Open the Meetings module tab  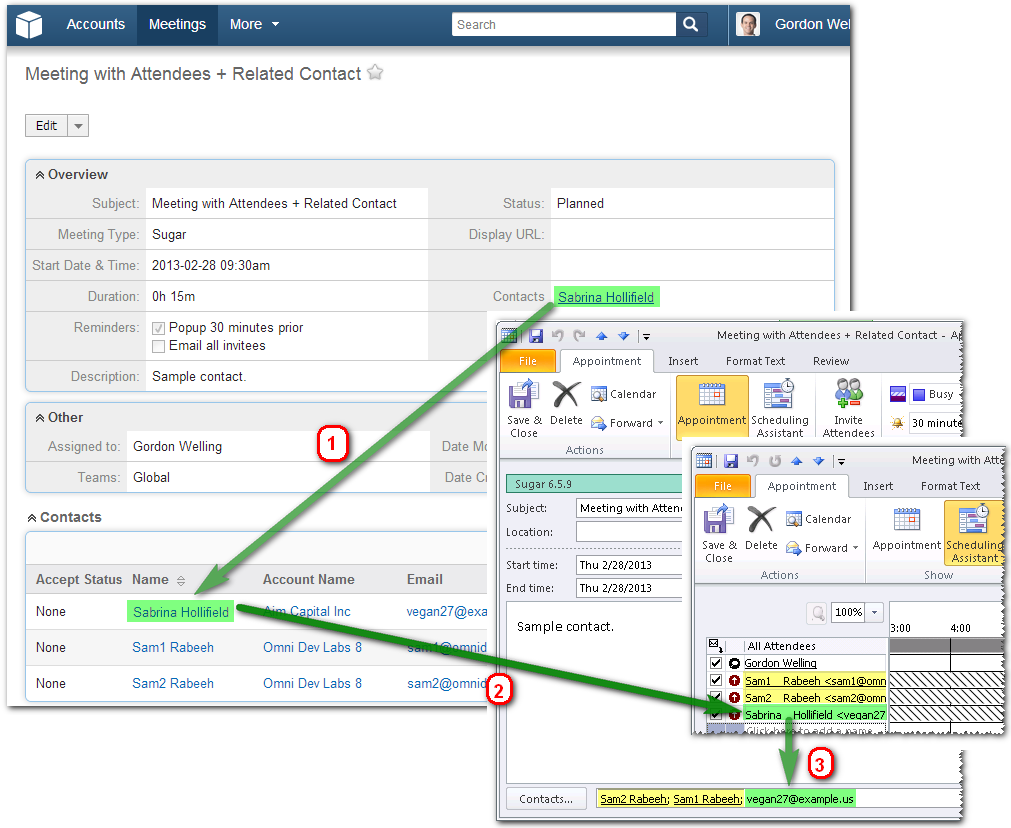click(177, 25)
